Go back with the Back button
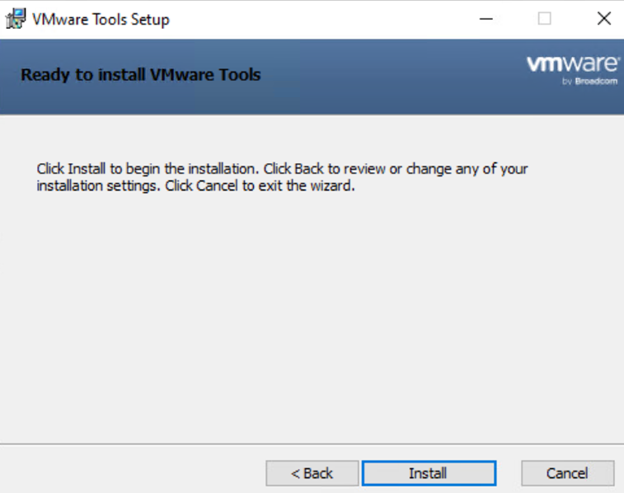The image size is (624, 493). [311, 473]
